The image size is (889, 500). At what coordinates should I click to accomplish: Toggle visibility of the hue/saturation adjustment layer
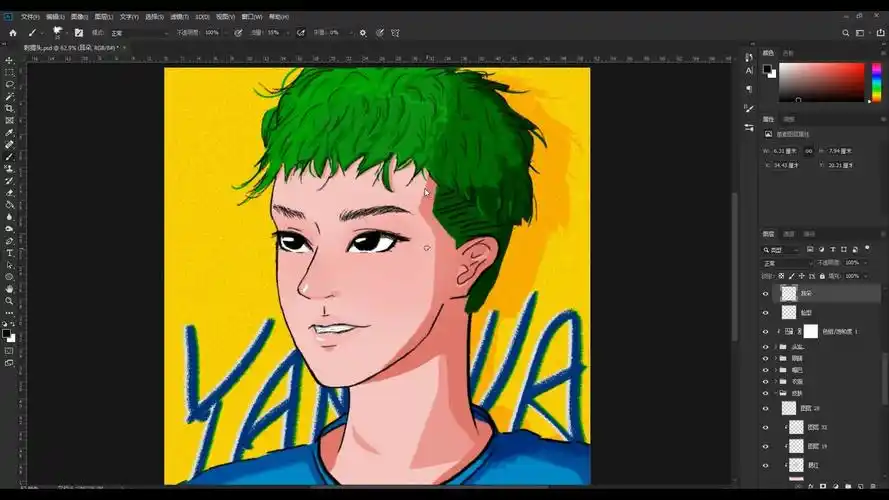pos(766,331)
